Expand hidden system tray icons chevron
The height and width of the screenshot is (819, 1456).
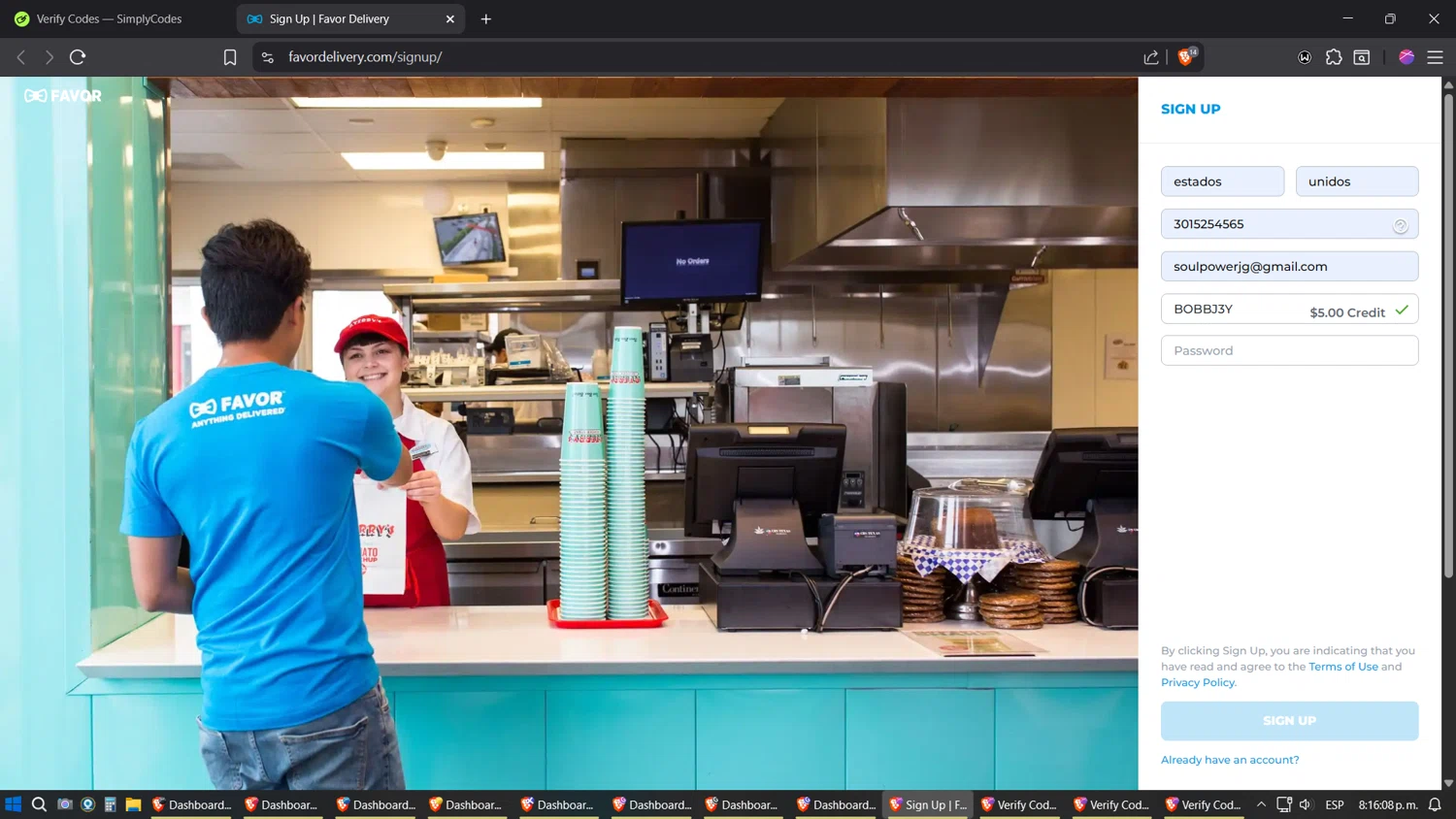point(1261,804)
